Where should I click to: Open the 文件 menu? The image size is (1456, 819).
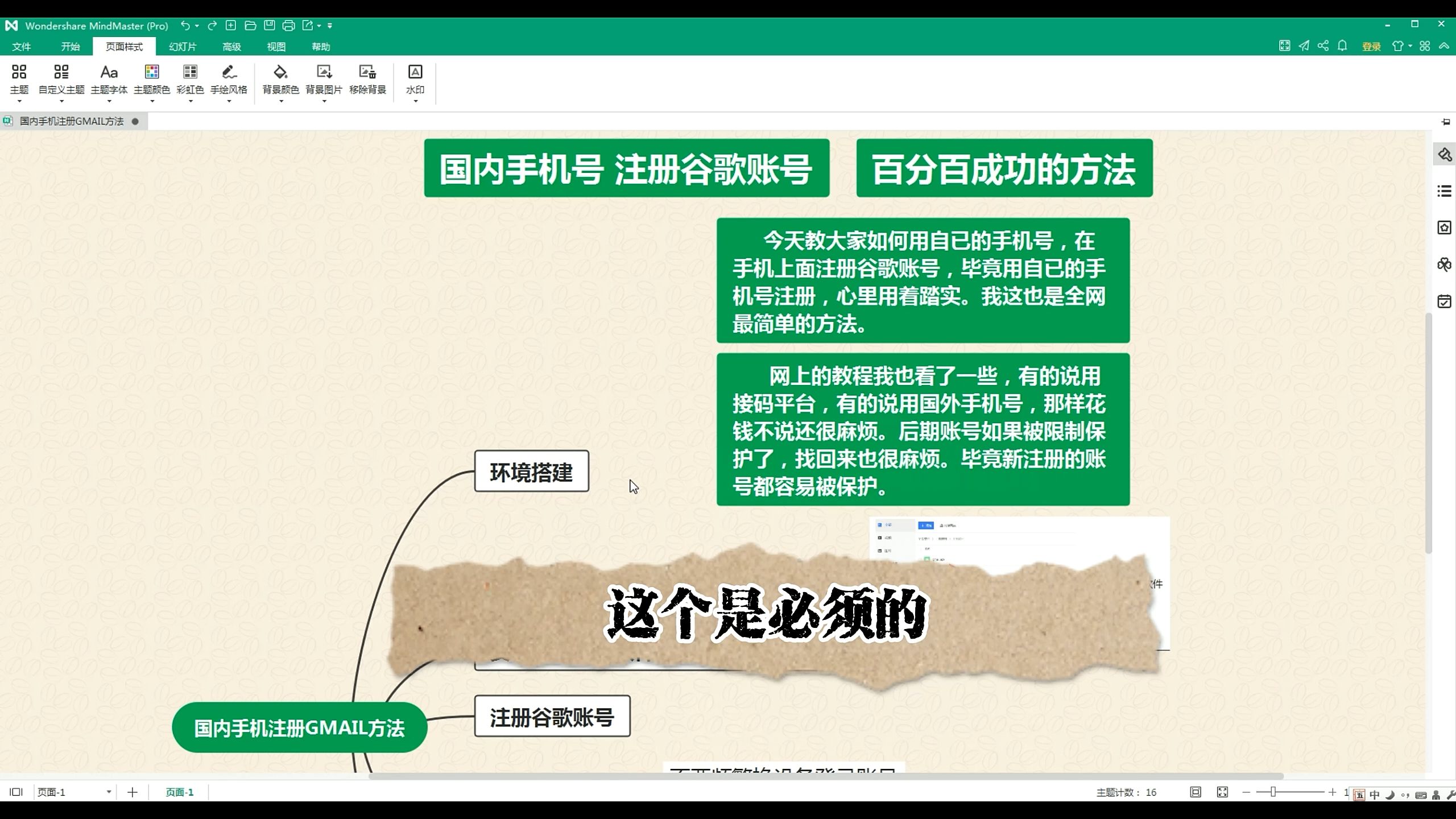22,47
